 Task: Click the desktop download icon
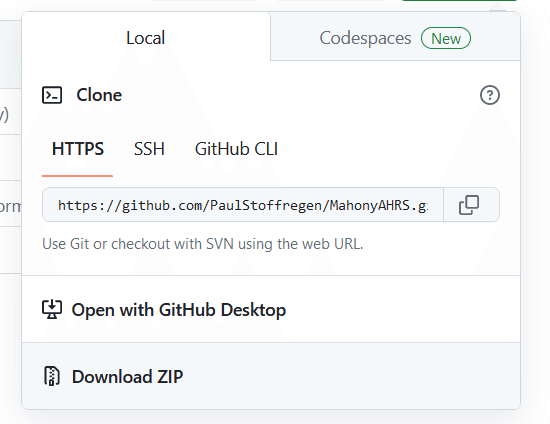coord(52,309)
